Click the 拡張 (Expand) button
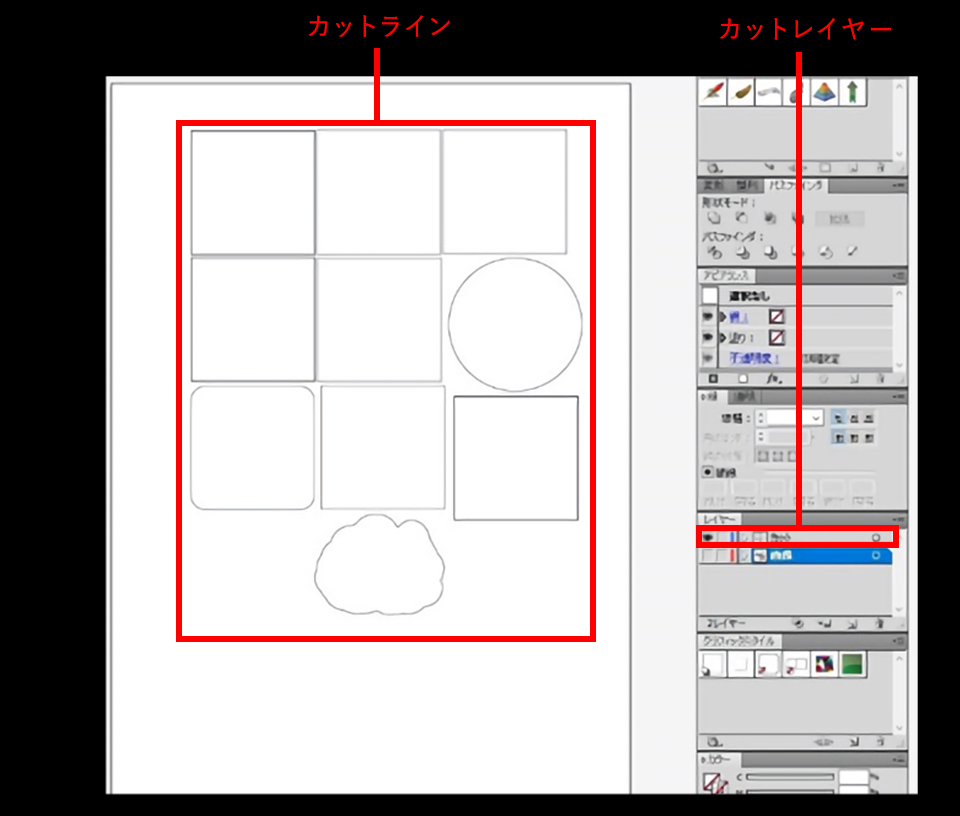This screenshot has height=816, width=960. pyautogui.click(x=840, y=219)
